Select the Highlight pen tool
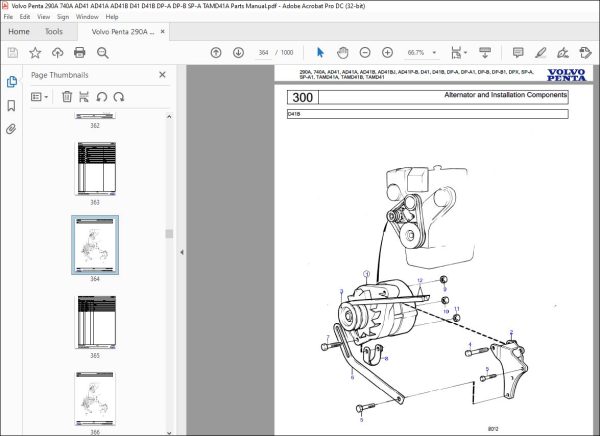600x436 pixels. [540, 52]
